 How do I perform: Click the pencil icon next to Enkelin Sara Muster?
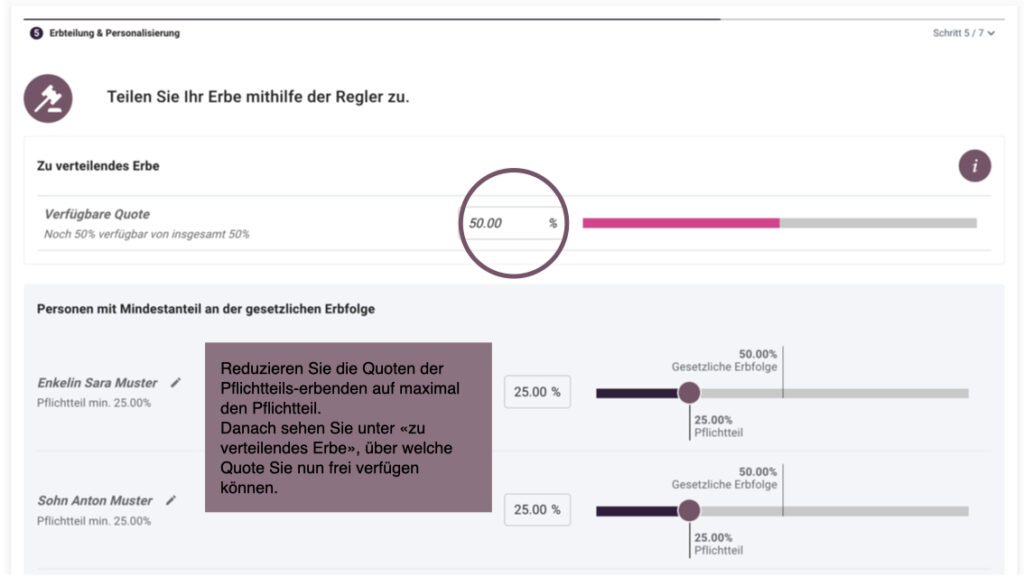(176, 382)
